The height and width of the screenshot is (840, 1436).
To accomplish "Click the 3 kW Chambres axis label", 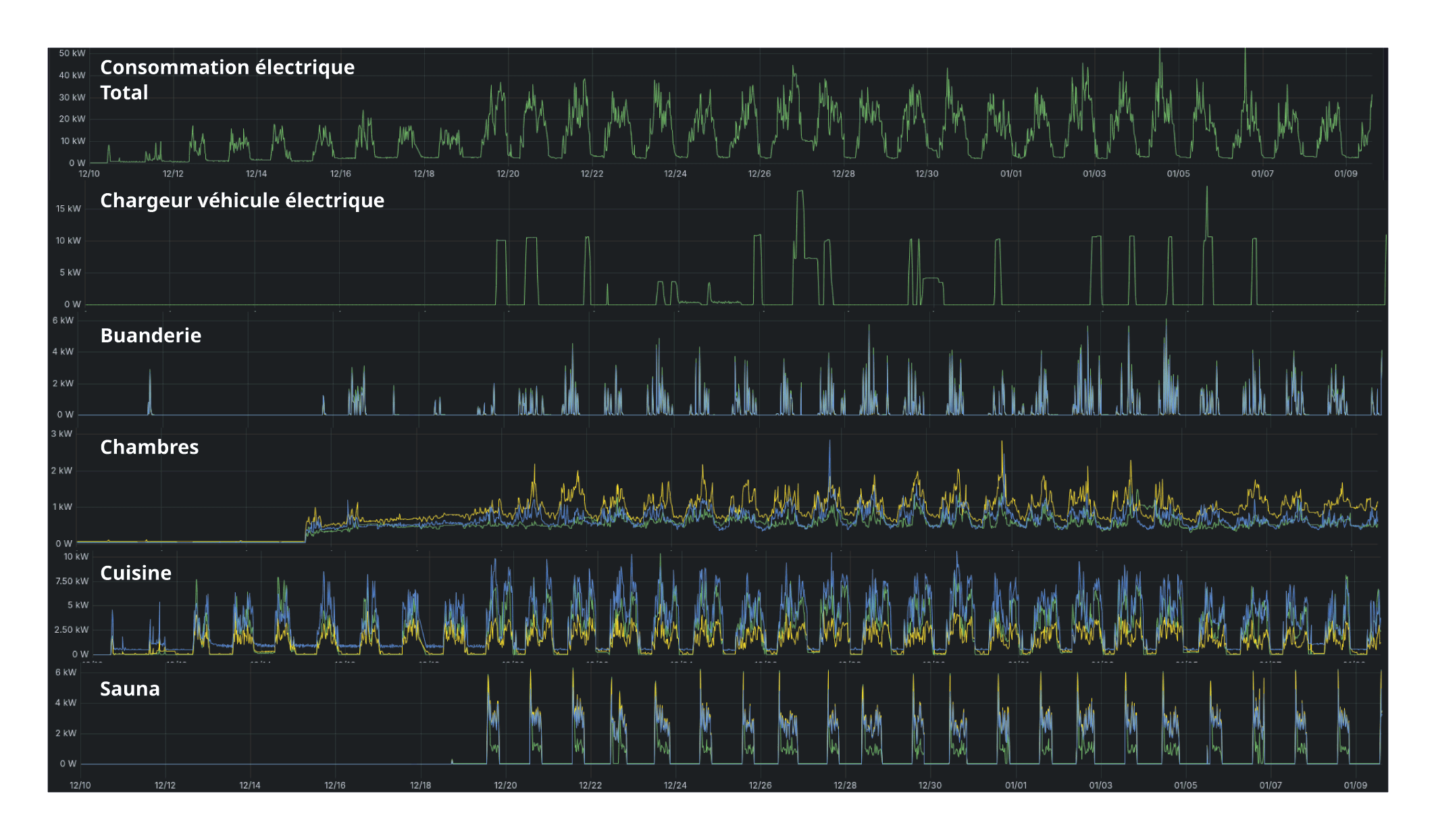I will coord(61,434).
